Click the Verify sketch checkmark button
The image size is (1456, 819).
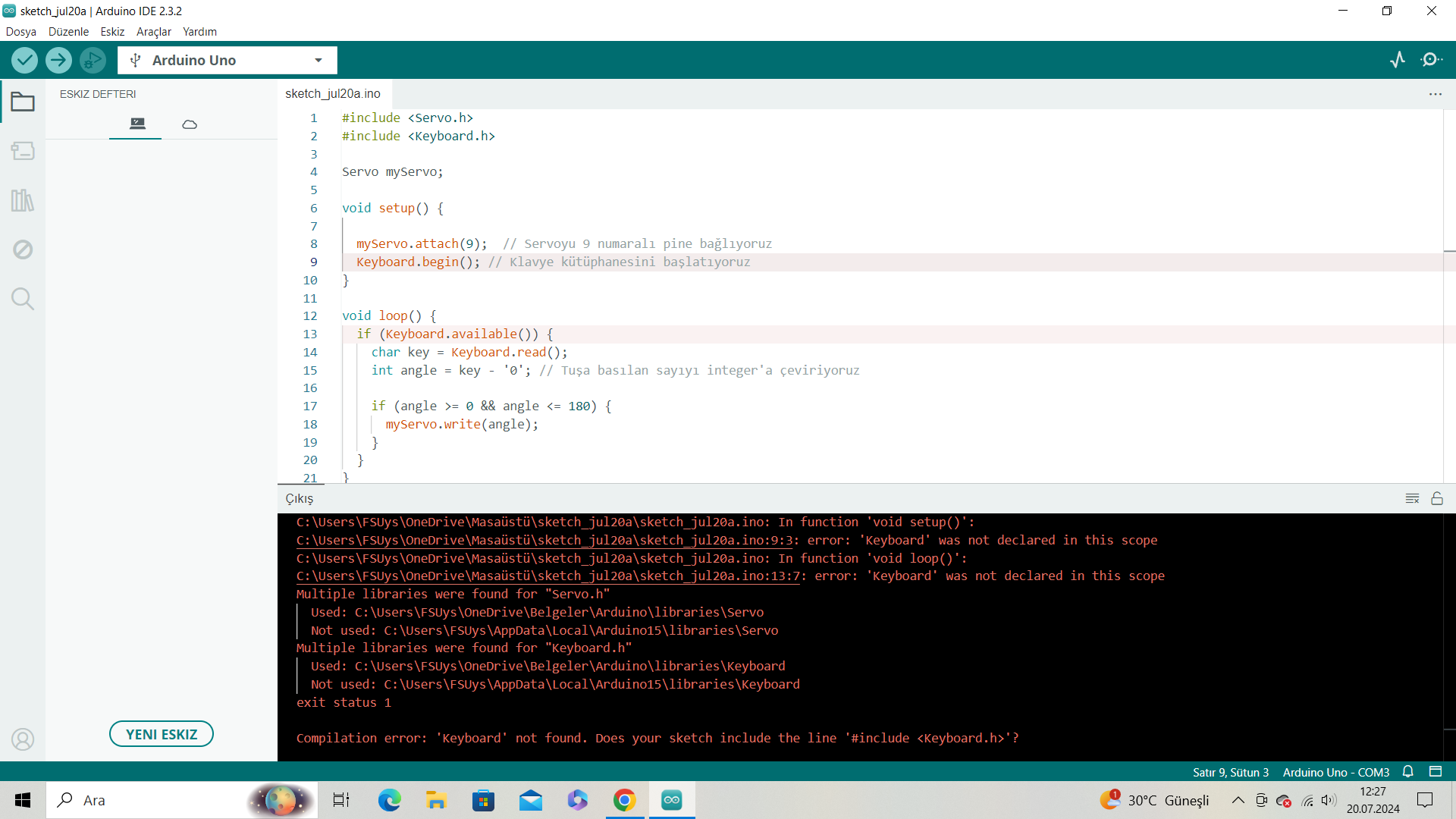click(25, 60)
